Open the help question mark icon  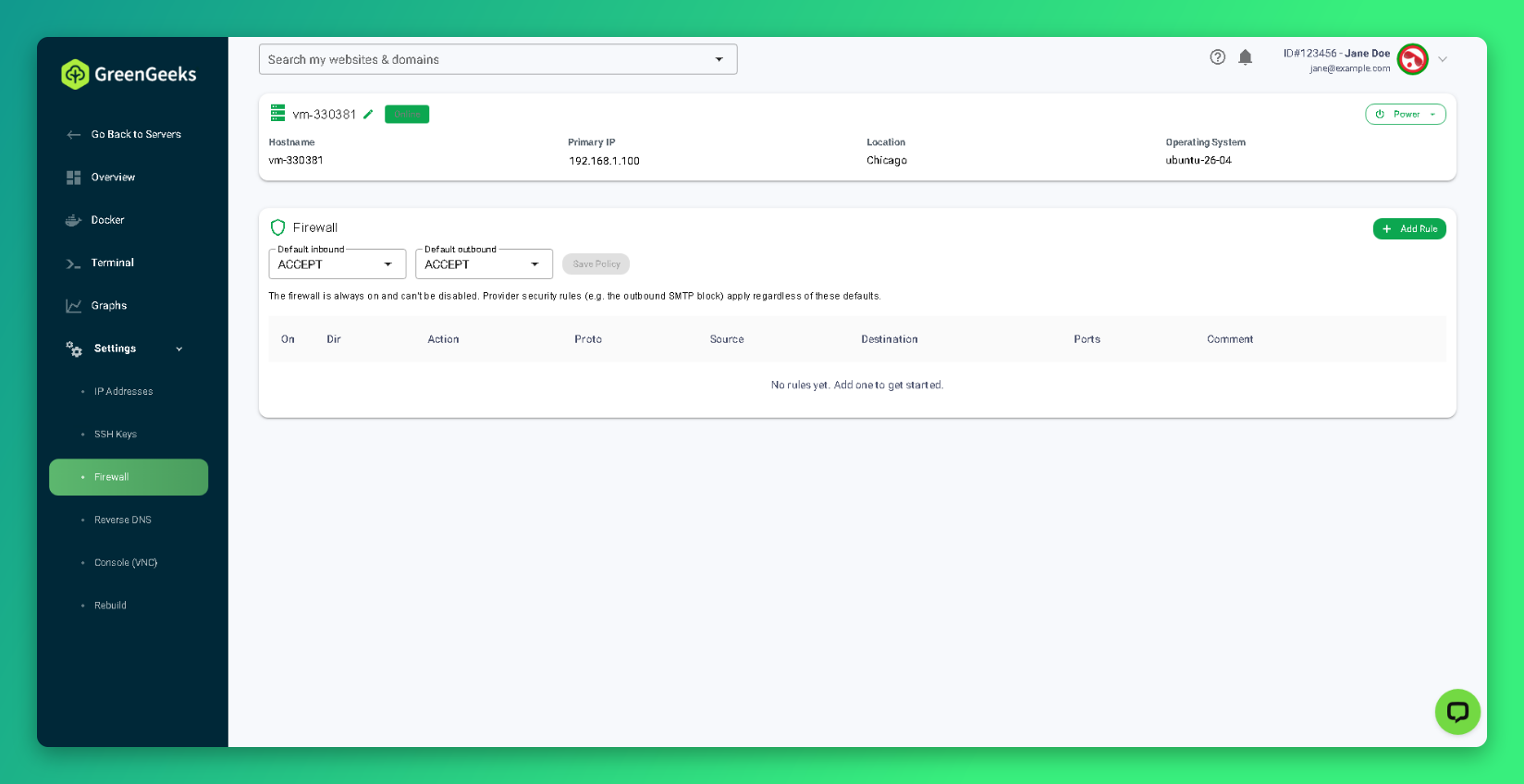pyautogui.click(x=1218, y=57)
